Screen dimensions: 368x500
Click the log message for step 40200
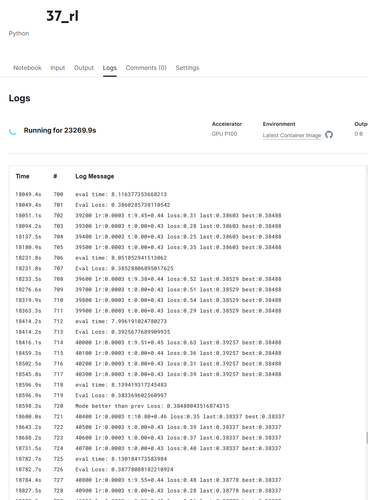pos(178,364)
